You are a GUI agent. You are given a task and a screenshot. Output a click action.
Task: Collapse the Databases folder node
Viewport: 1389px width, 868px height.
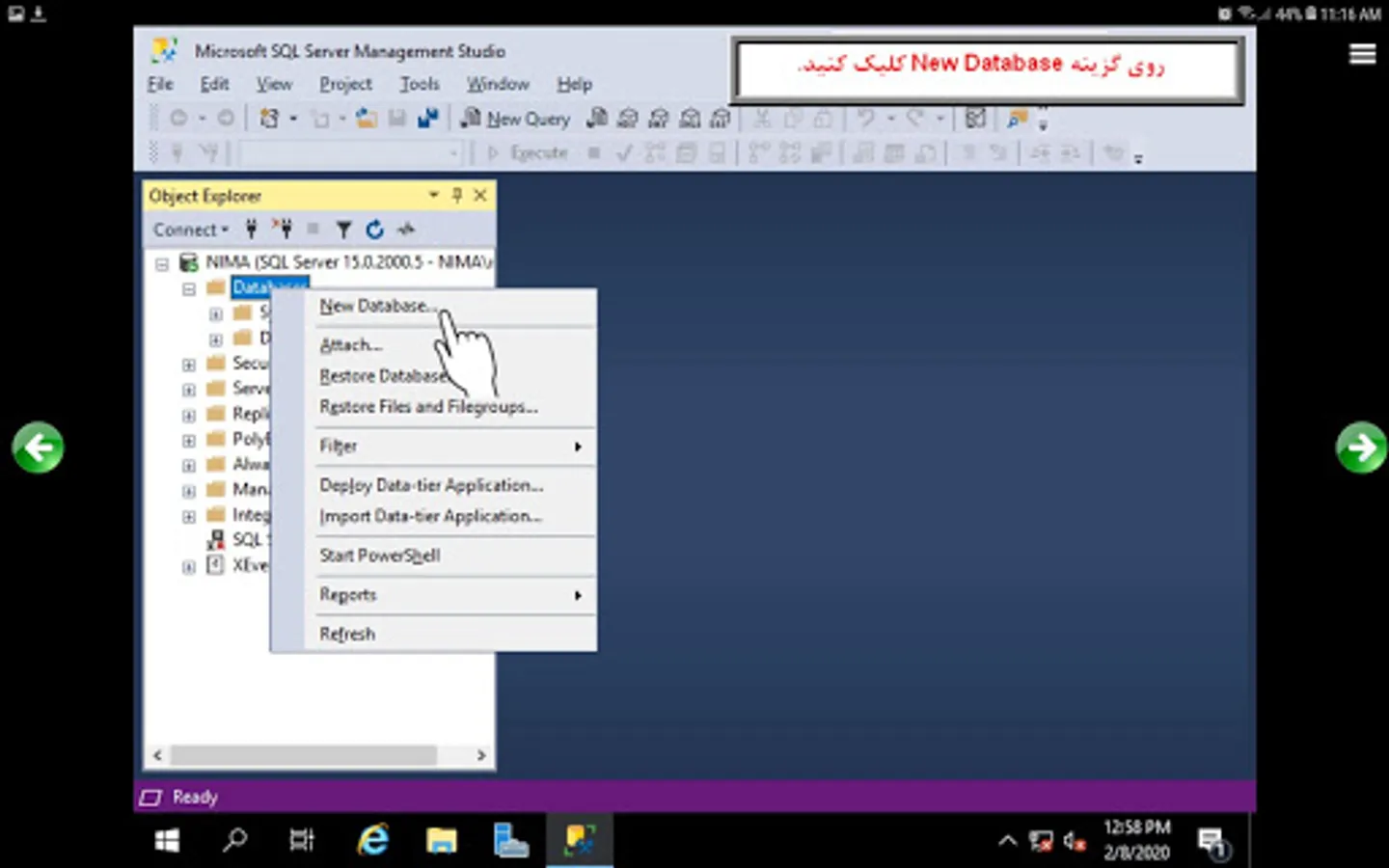pyautogui.click(x=189, y=287)
